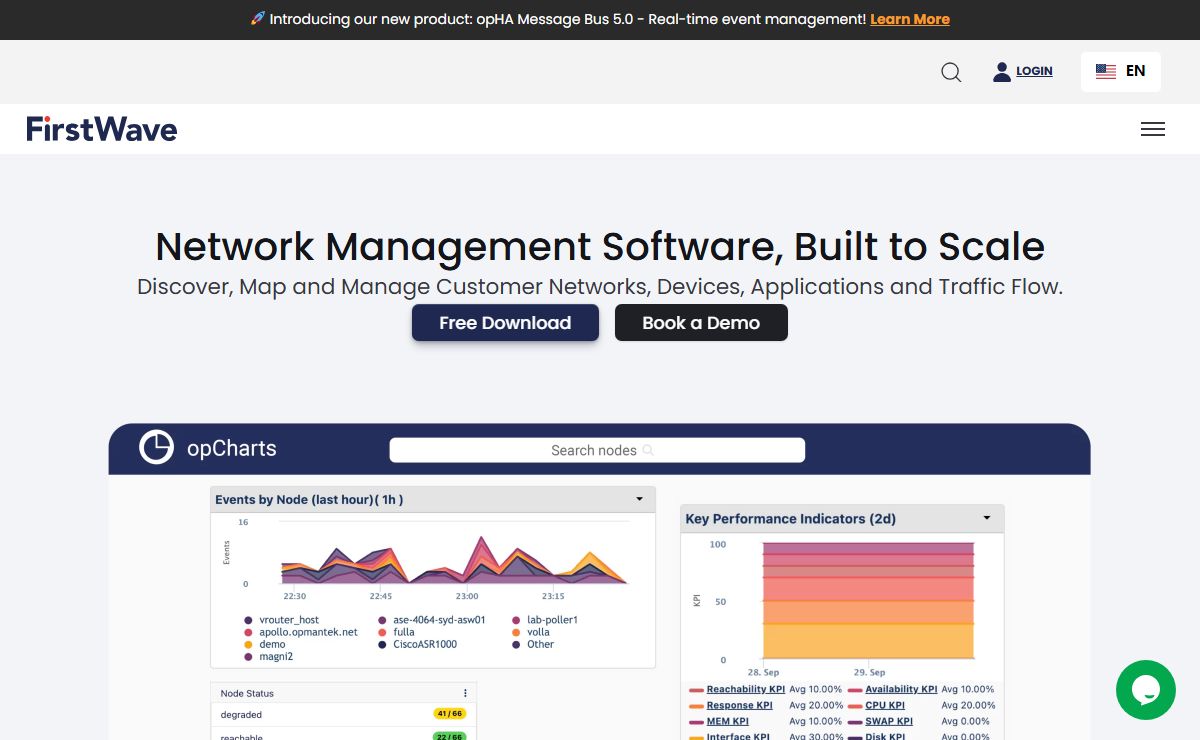Screen dimensions: 1200x740
Task: Open the Response KPI link
Action: coord(739,705)
